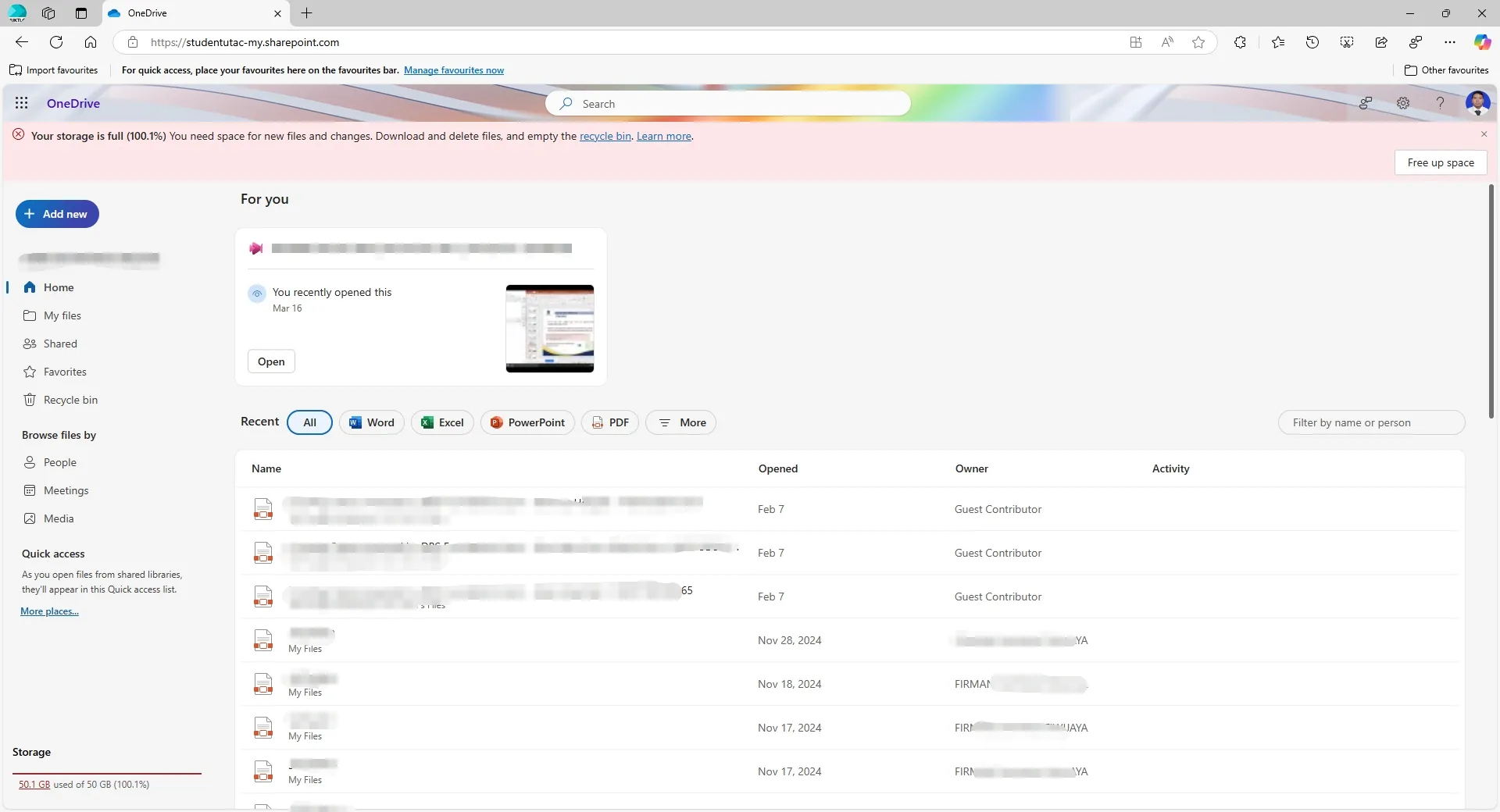Open the account profile picture

[x=1477, y=103]
